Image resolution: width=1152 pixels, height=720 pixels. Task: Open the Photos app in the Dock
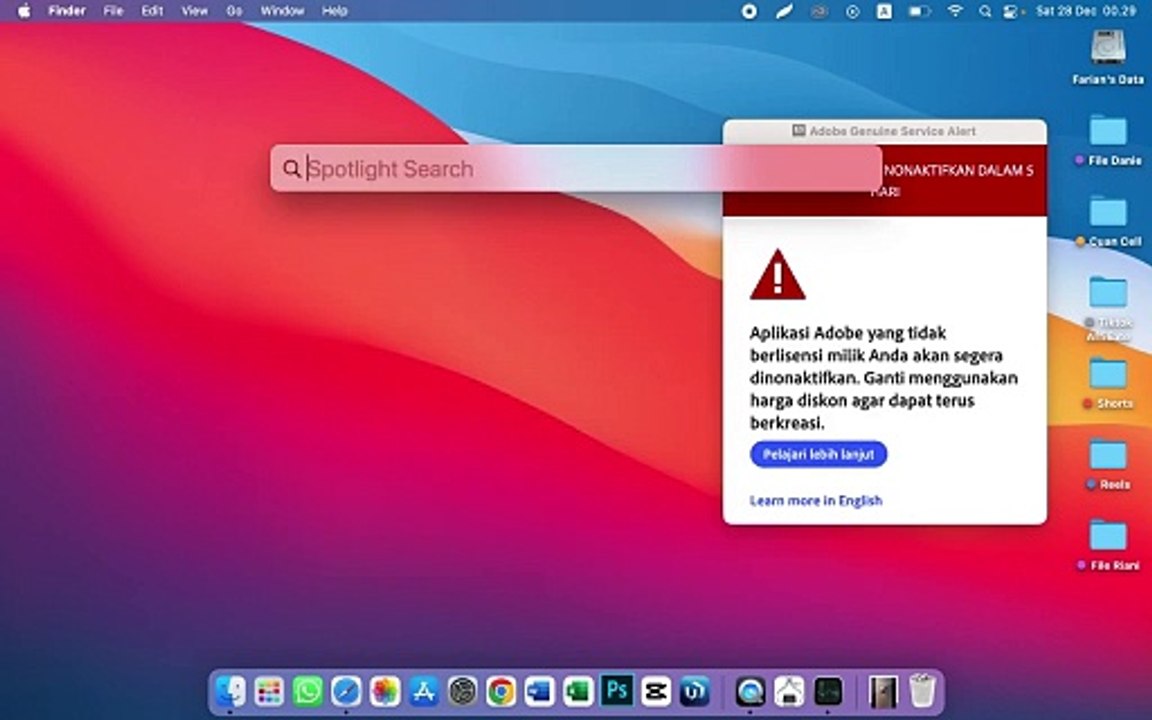385,691
